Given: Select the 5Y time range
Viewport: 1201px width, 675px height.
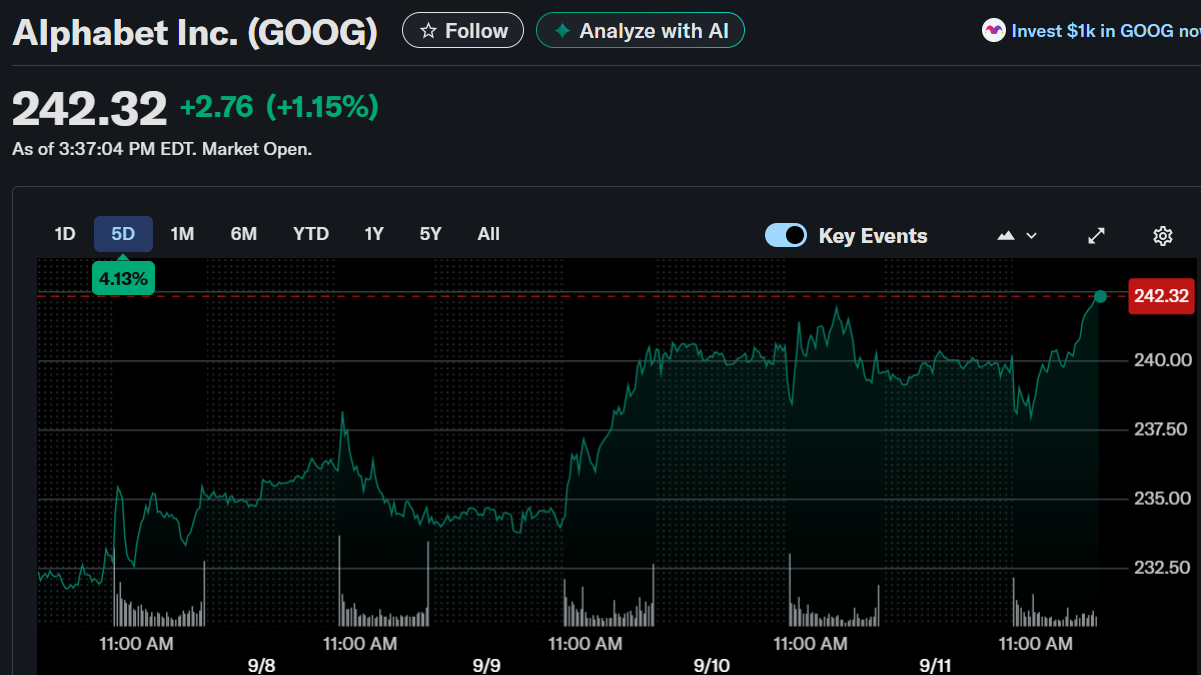Looking at the screenshot, I should (431, 234).
